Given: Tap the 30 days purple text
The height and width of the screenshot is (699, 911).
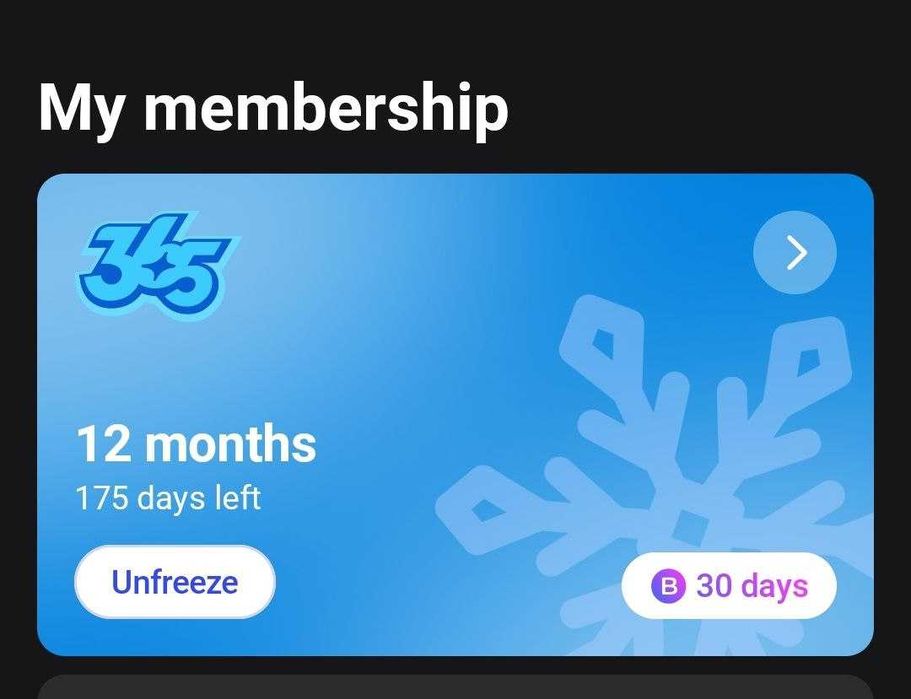Looking at the screenshot, I should coord(752,586).
